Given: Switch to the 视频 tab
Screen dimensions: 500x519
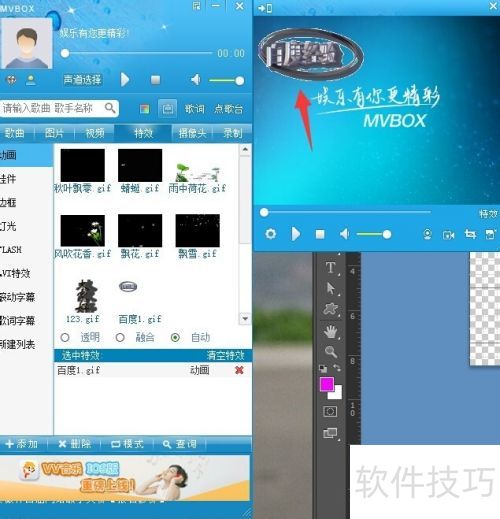Looking at the screenshot, I should (95, 133).
